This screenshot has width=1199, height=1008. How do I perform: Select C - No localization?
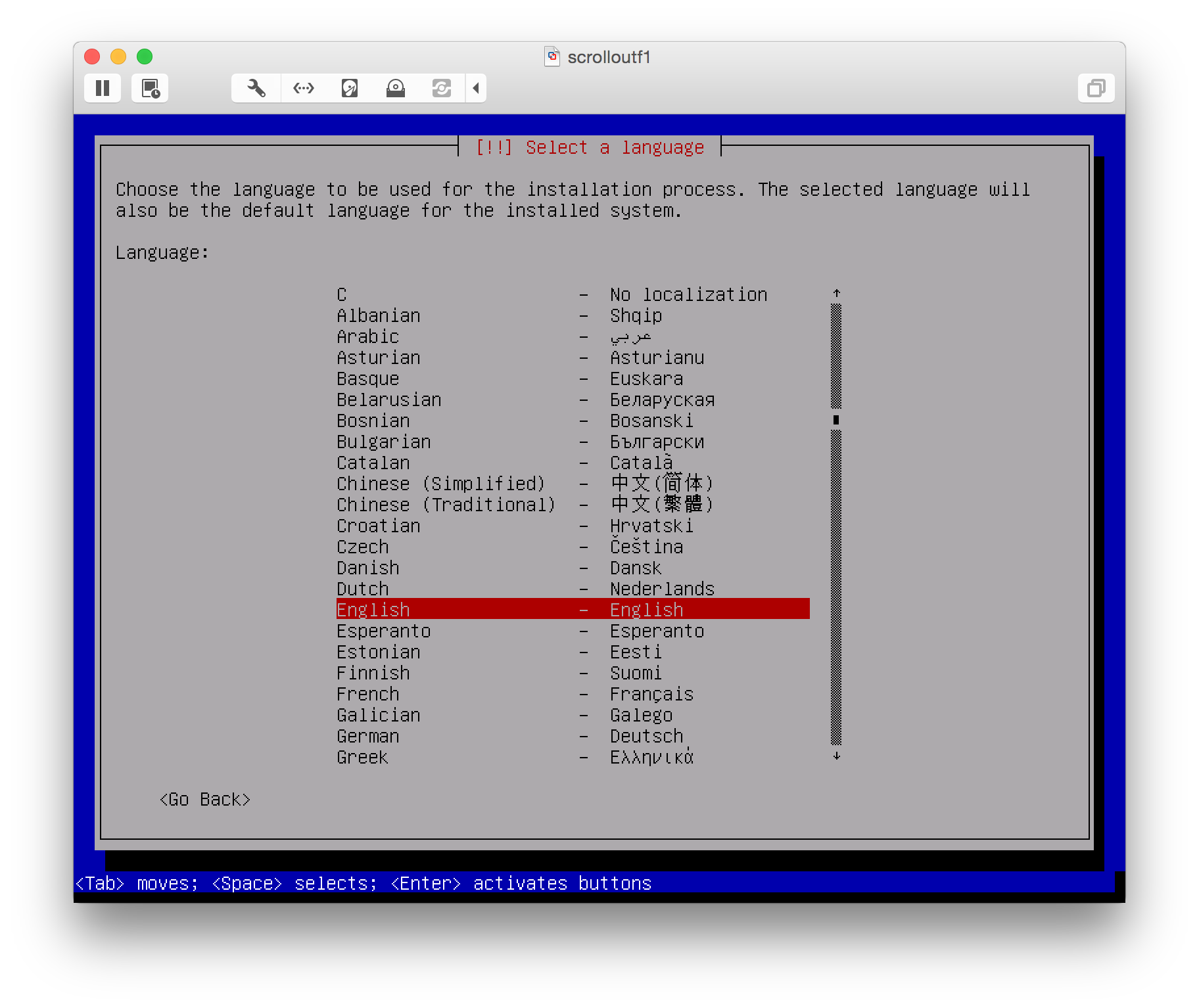click(573, 294)
